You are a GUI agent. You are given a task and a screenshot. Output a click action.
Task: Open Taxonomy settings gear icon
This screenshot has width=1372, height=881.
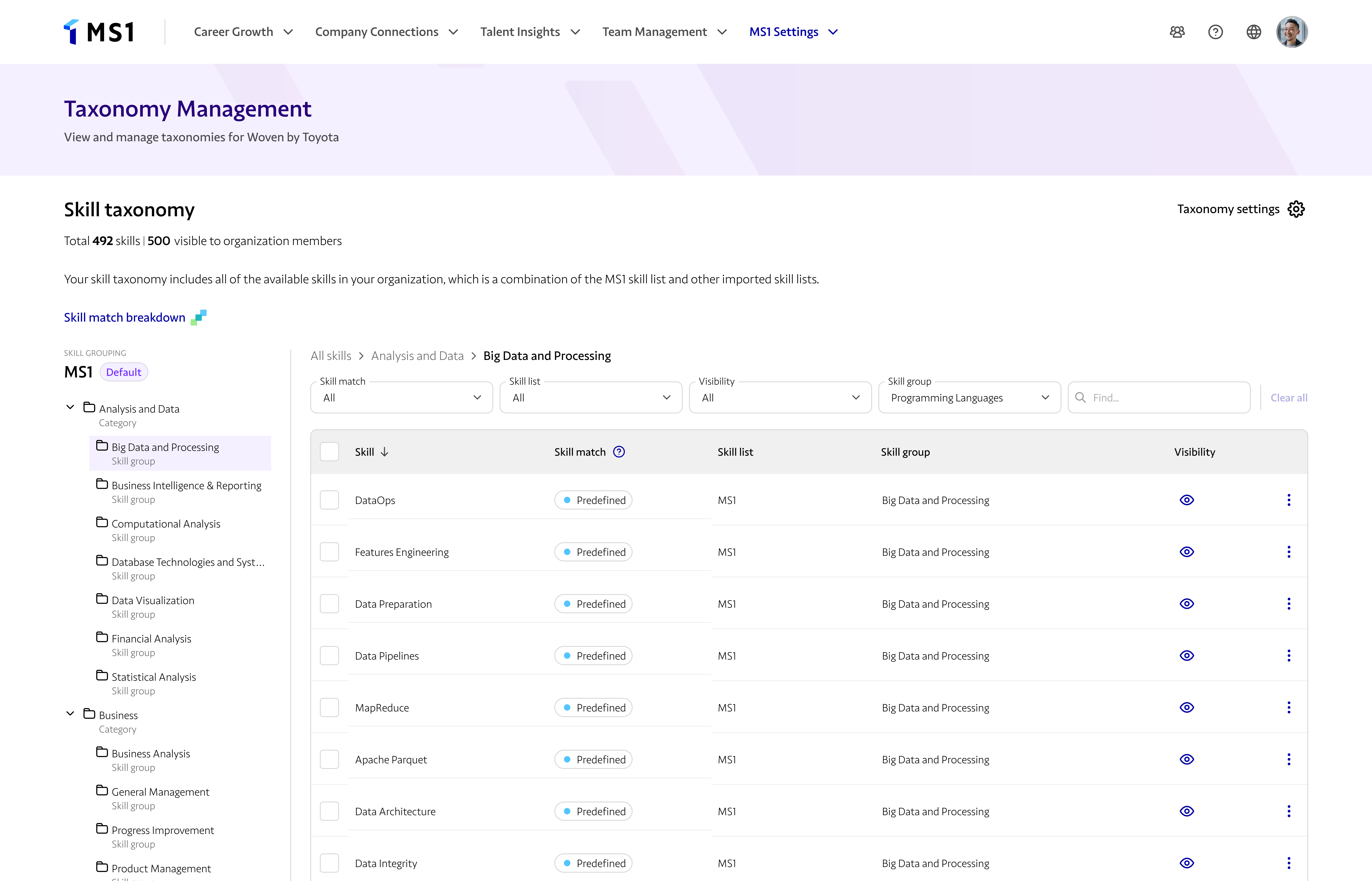click(1296, 209)
